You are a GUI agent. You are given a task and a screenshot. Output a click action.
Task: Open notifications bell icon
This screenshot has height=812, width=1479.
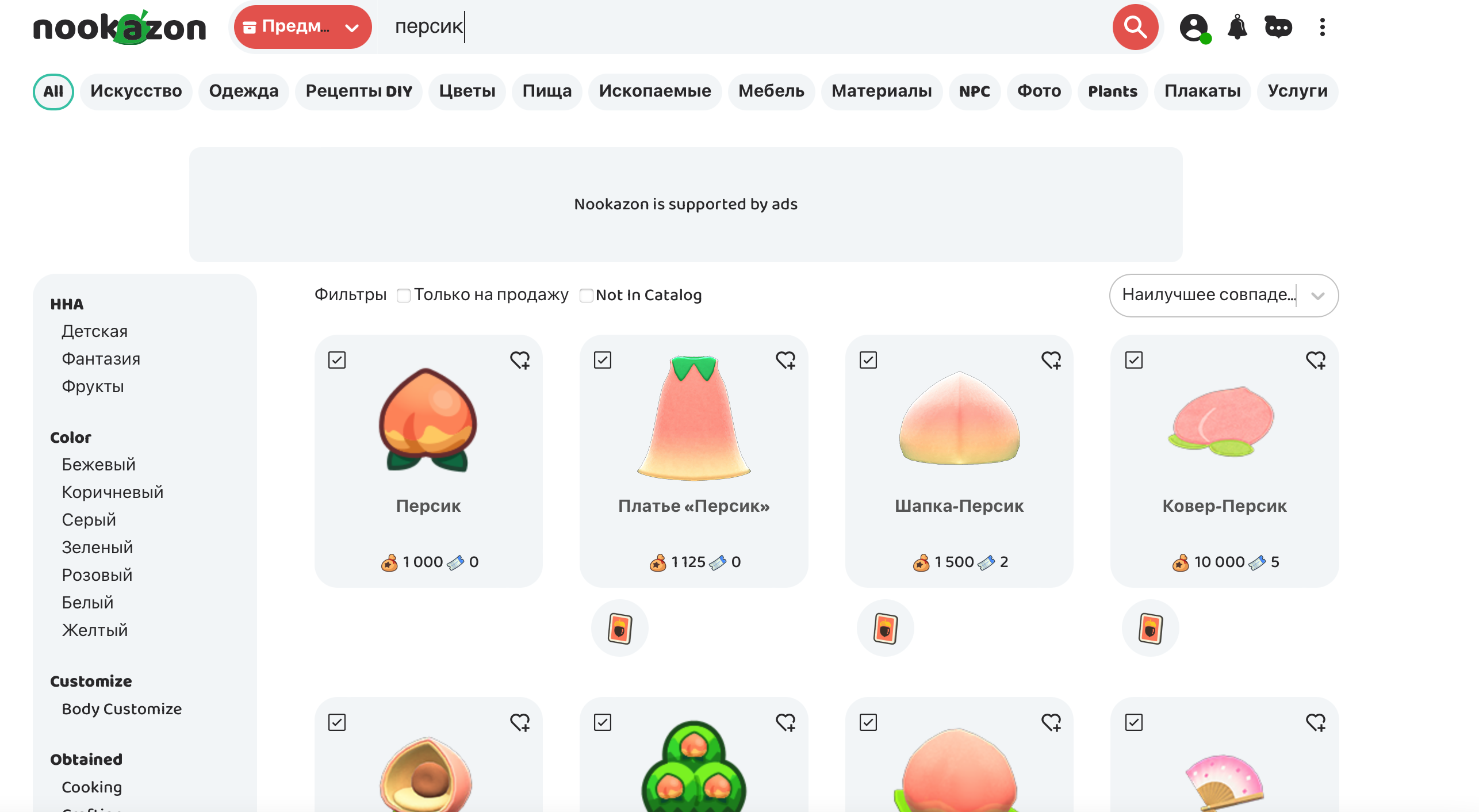click(x=1237, y=27)
